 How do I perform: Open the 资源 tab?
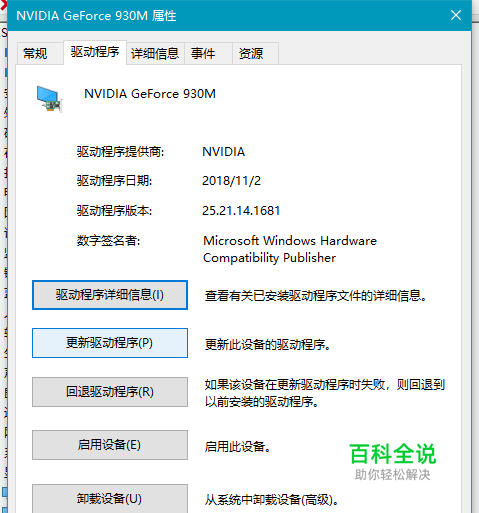tap(255, 53)
